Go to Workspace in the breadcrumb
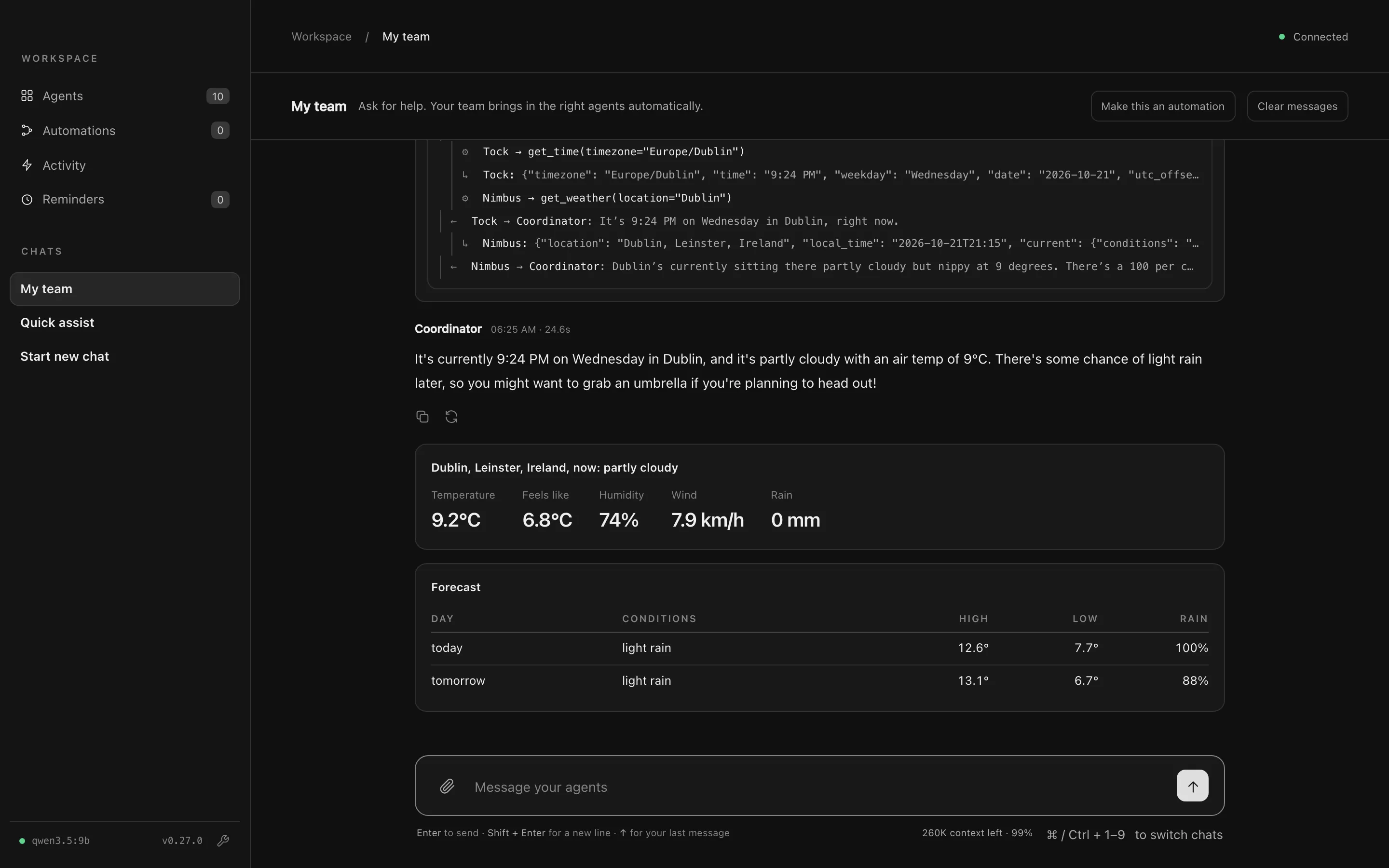Viewport: 1389px width, 868px height. pyautogui.click(x=321, y=36)
